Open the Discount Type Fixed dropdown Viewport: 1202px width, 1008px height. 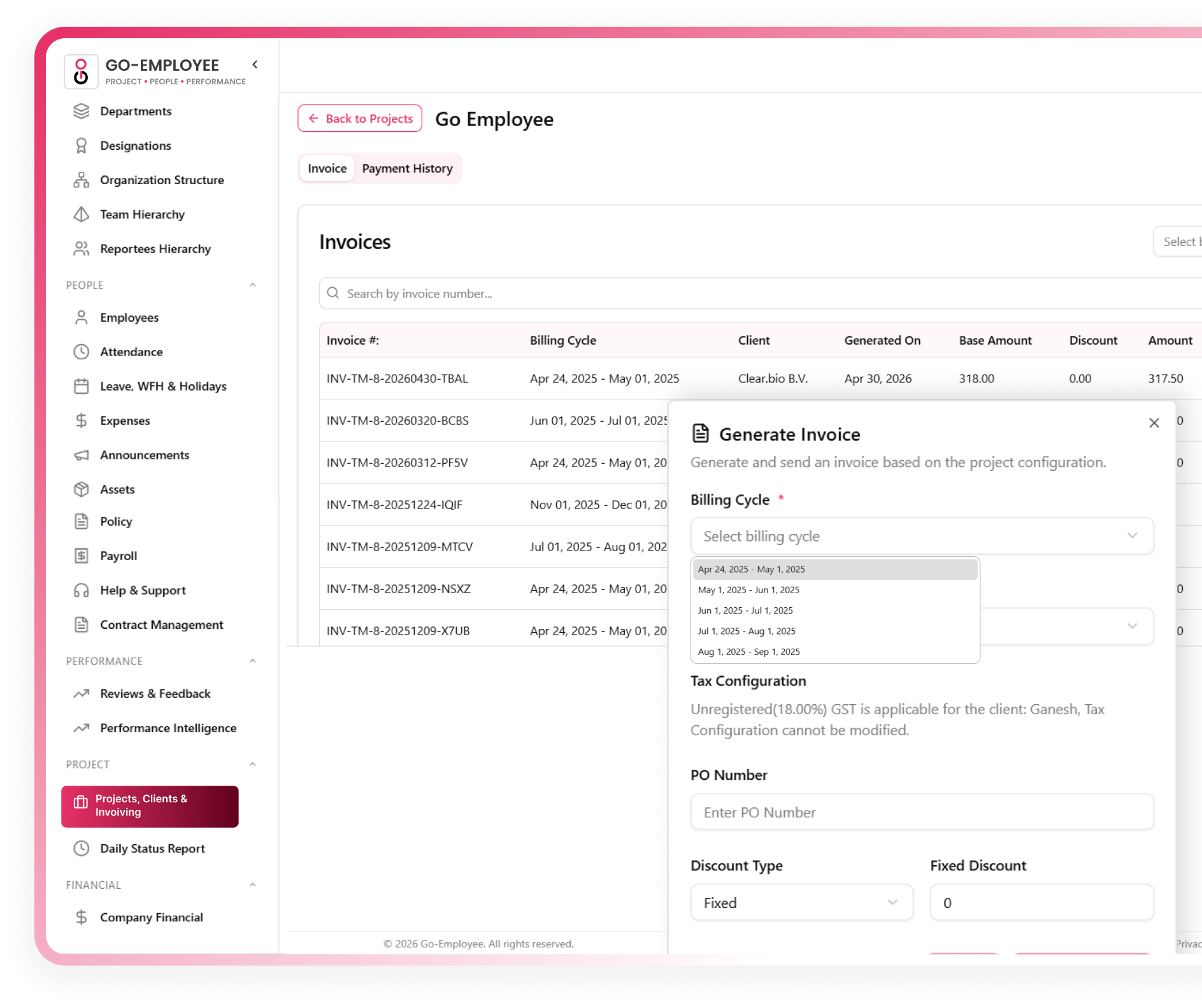(x=801, y=903)
